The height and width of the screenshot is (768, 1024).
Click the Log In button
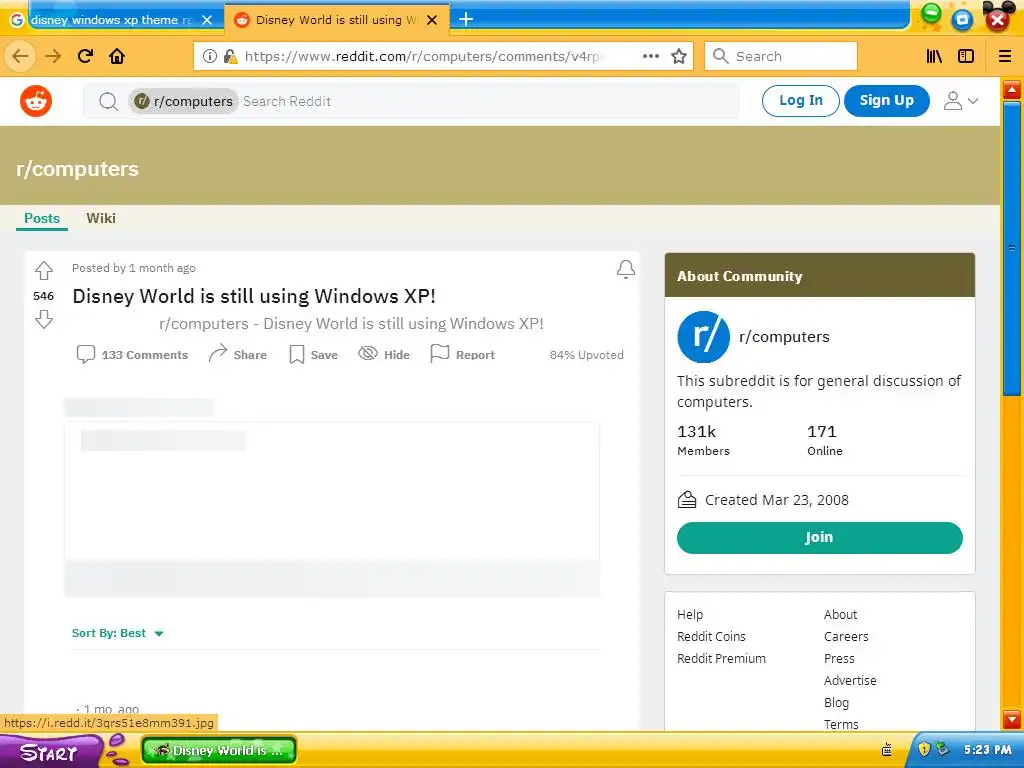point(801,101)
